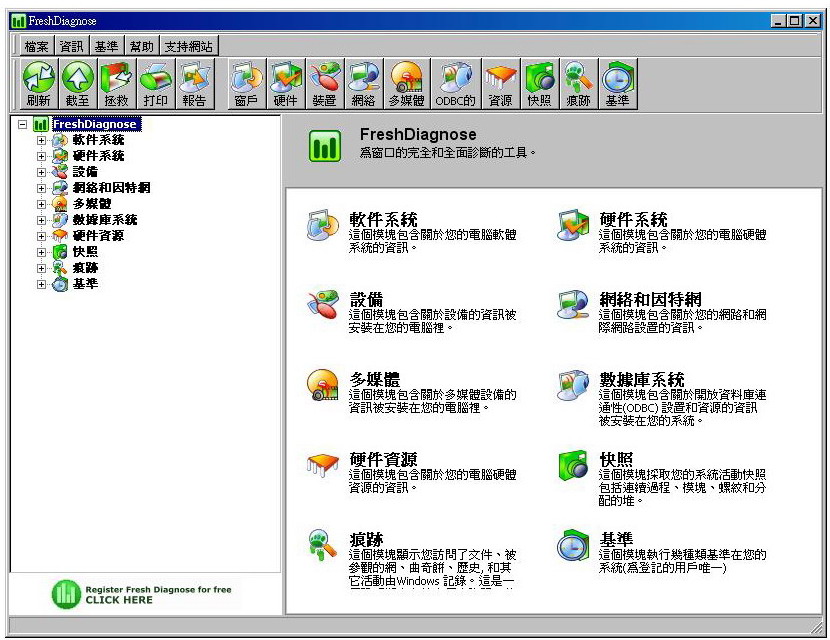Image resolution: width=830 pixels, height=640 pixels.
Task: Open the 多媒體 multimedia toolbar icon
Action: 407,84
